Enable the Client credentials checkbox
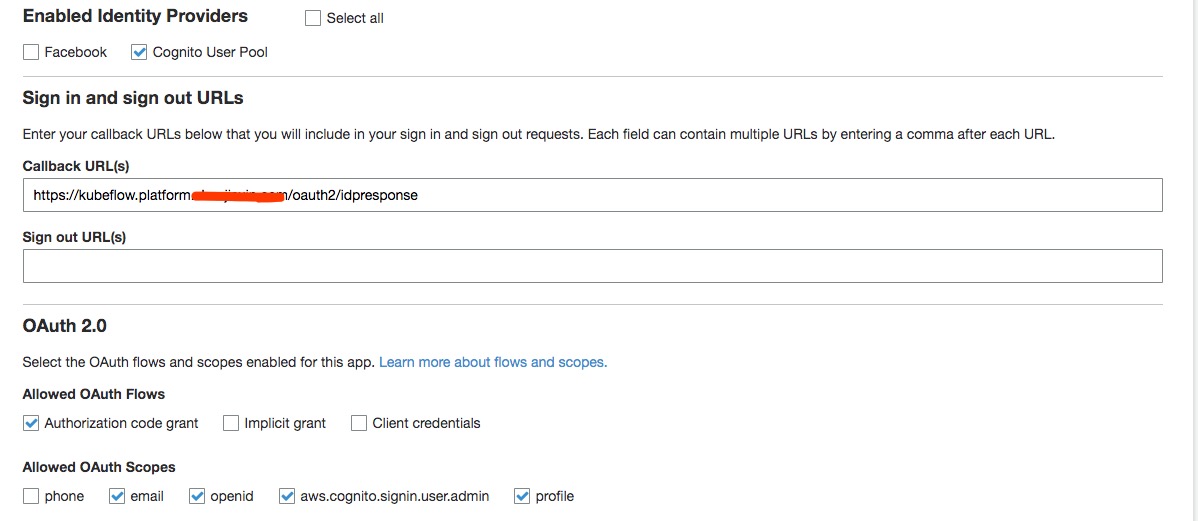 (359, 423)
